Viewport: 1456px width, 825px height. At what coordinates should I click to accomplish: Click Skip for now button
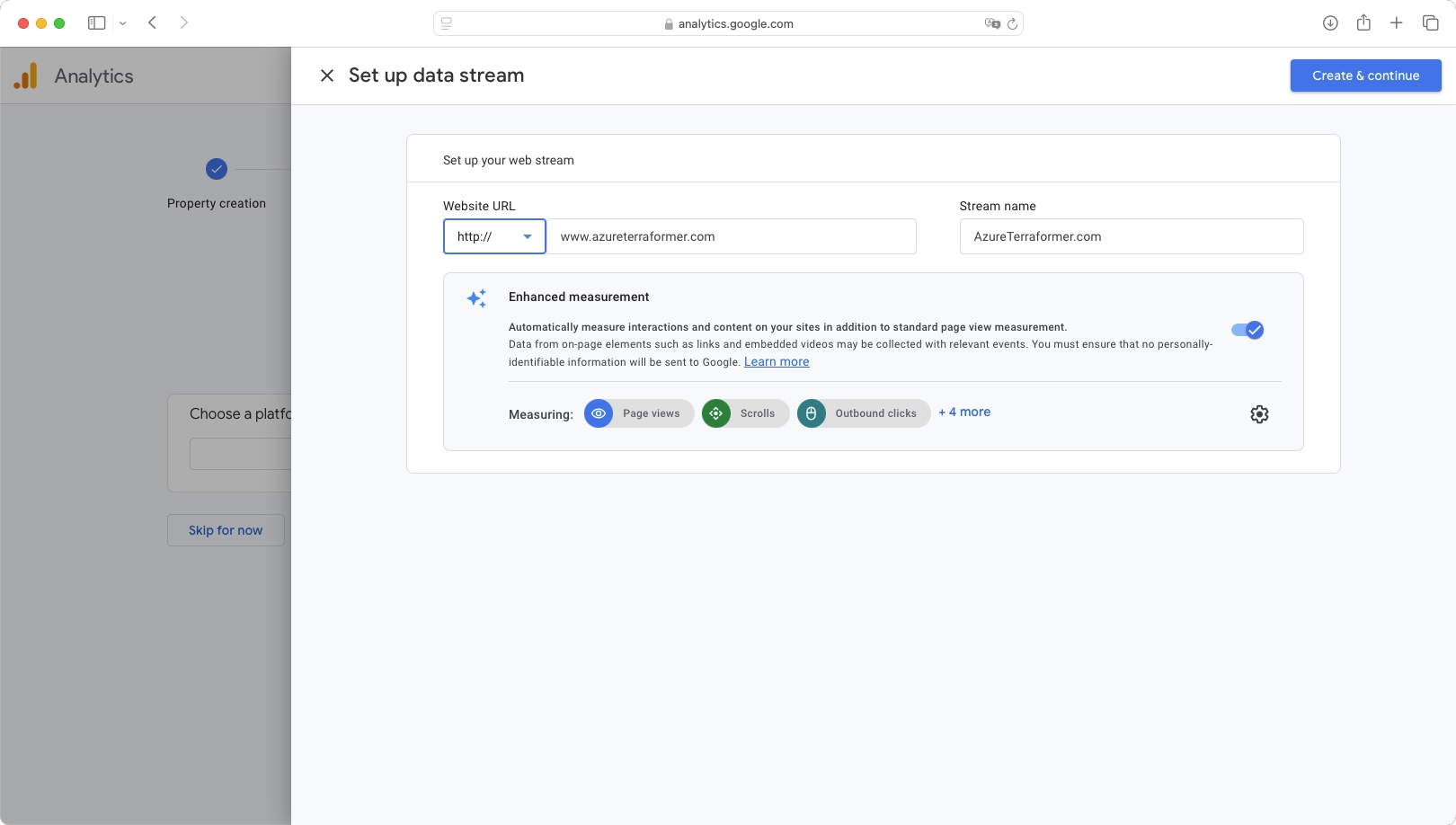(x=226, y=530)
